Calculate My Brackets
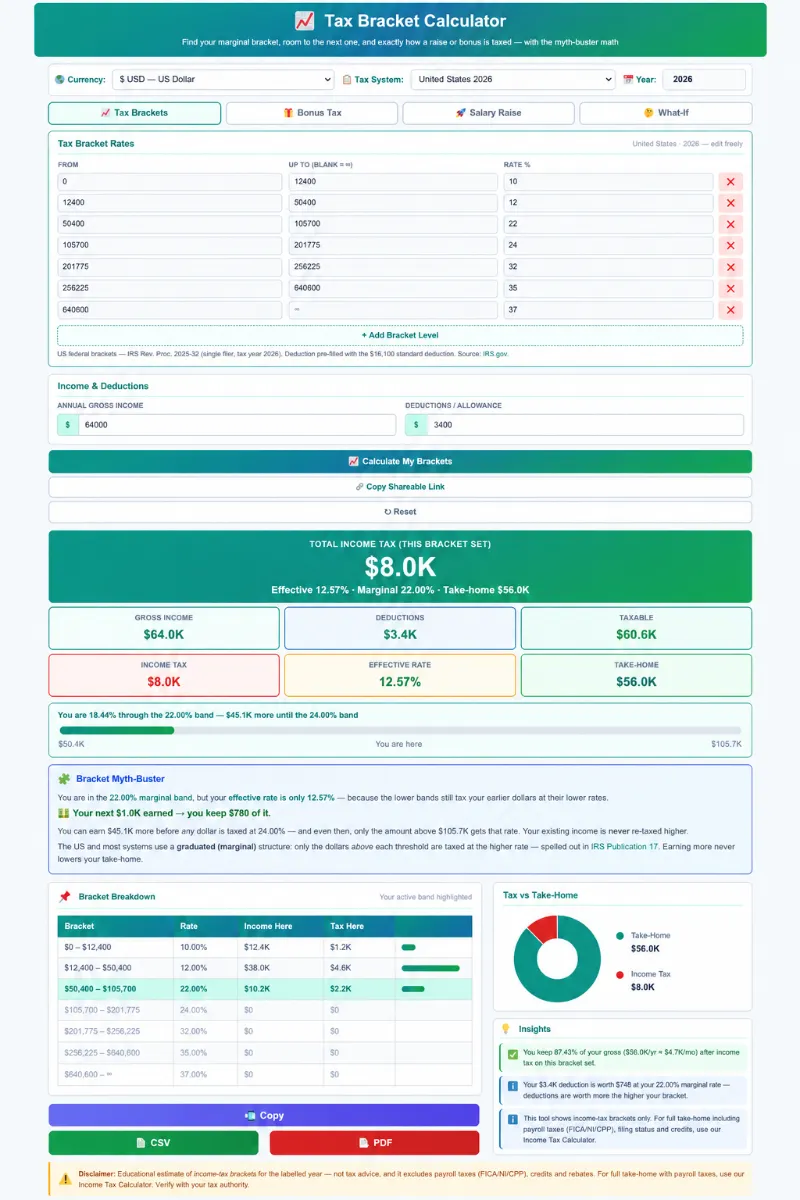 tap(400, 461)
